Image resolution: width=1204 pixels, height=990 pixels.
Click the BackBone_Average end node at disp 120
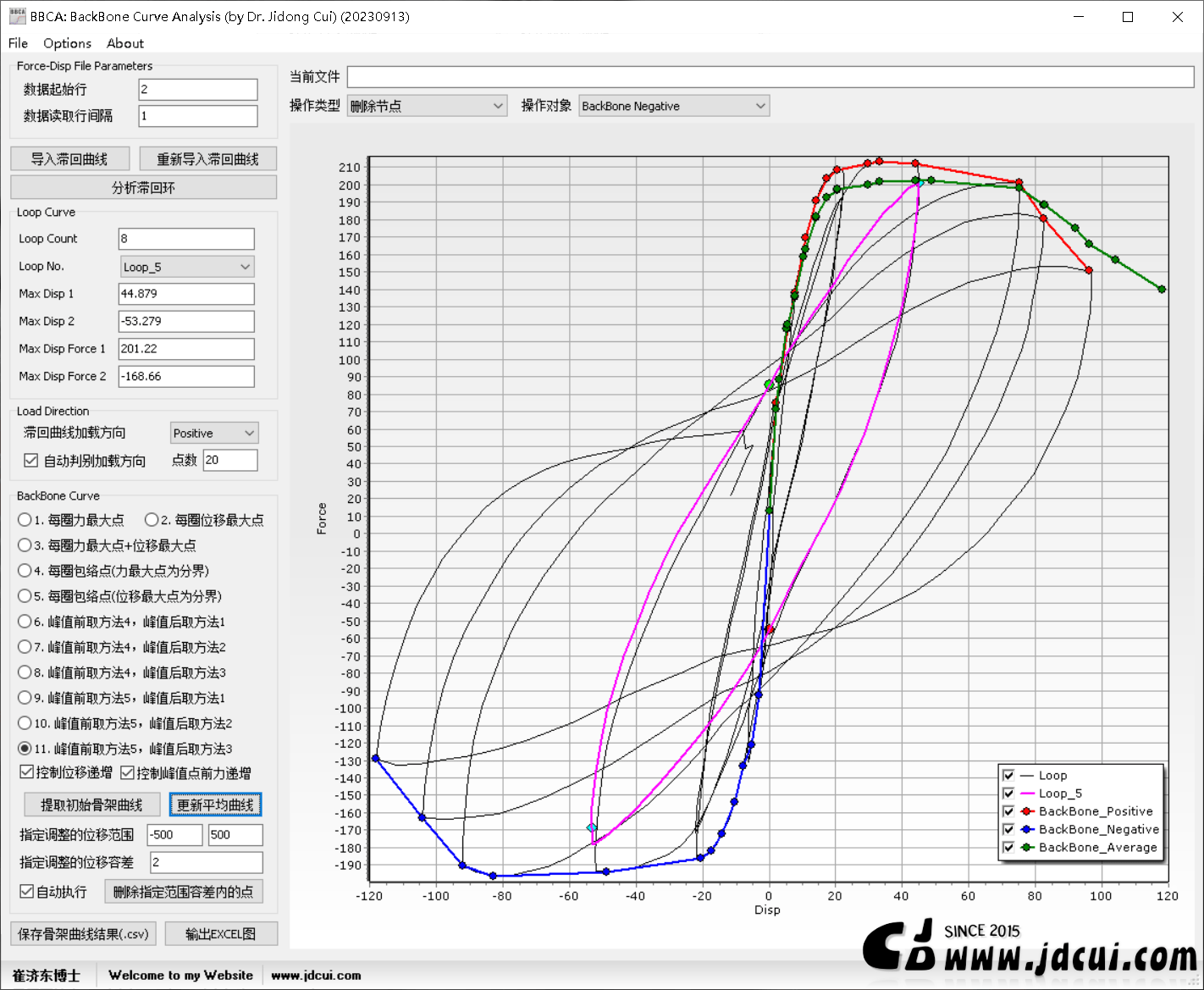point(1162,290)
